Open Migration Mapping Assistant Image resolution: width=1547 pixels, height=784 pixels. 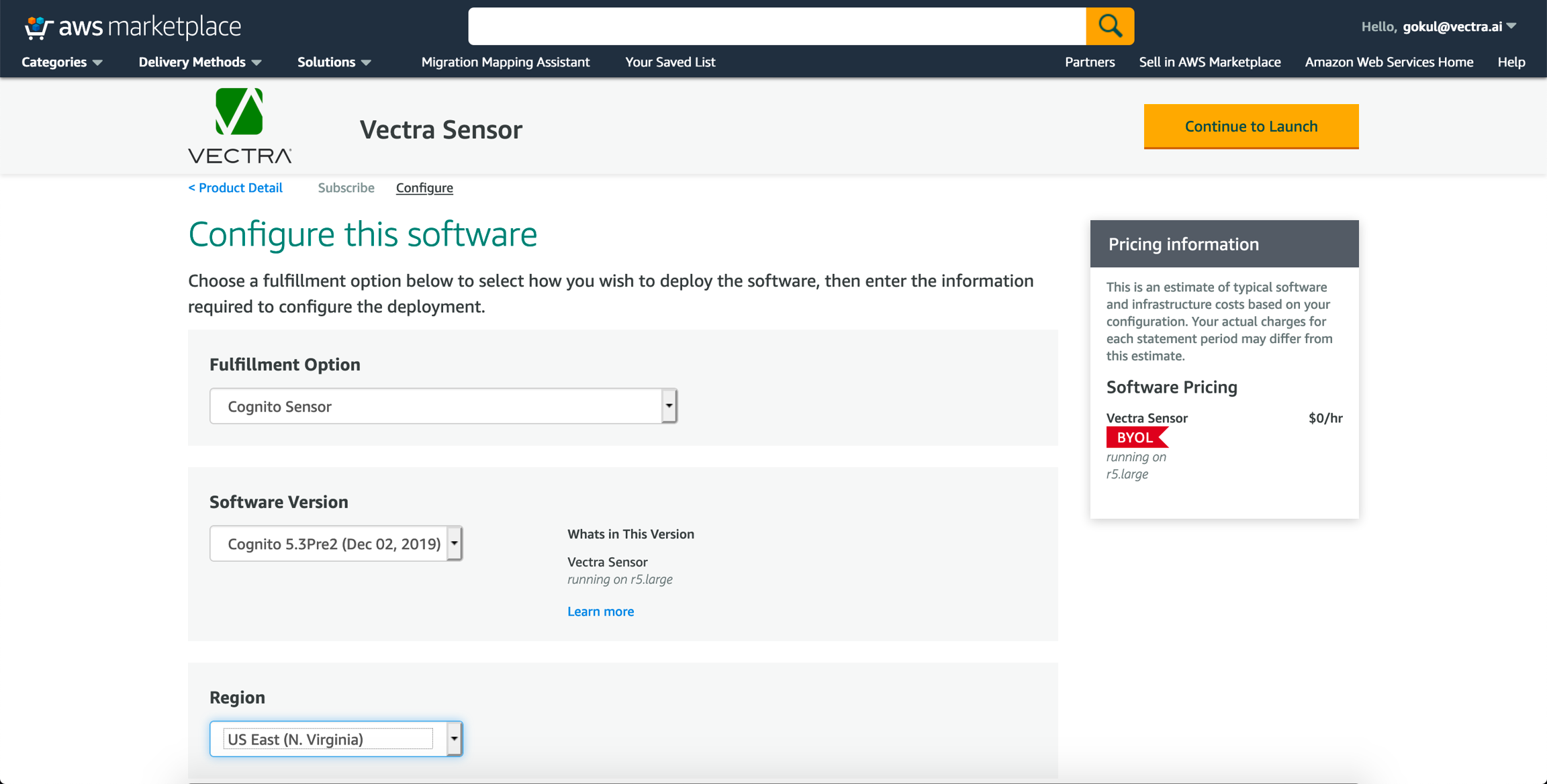(505, 62)
